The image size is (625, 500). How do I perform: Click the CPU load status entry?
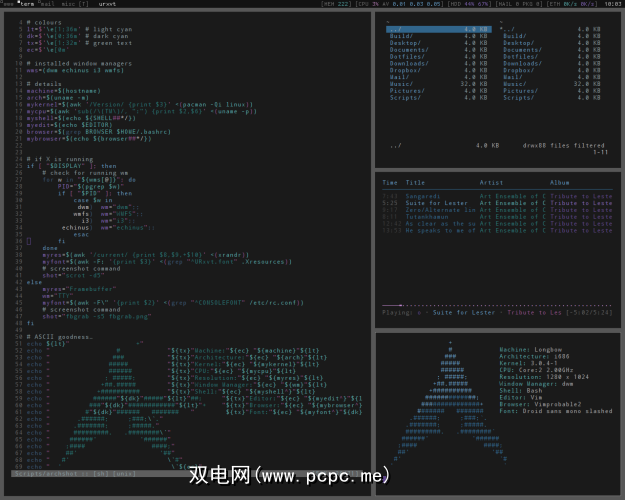pos(400,4)
